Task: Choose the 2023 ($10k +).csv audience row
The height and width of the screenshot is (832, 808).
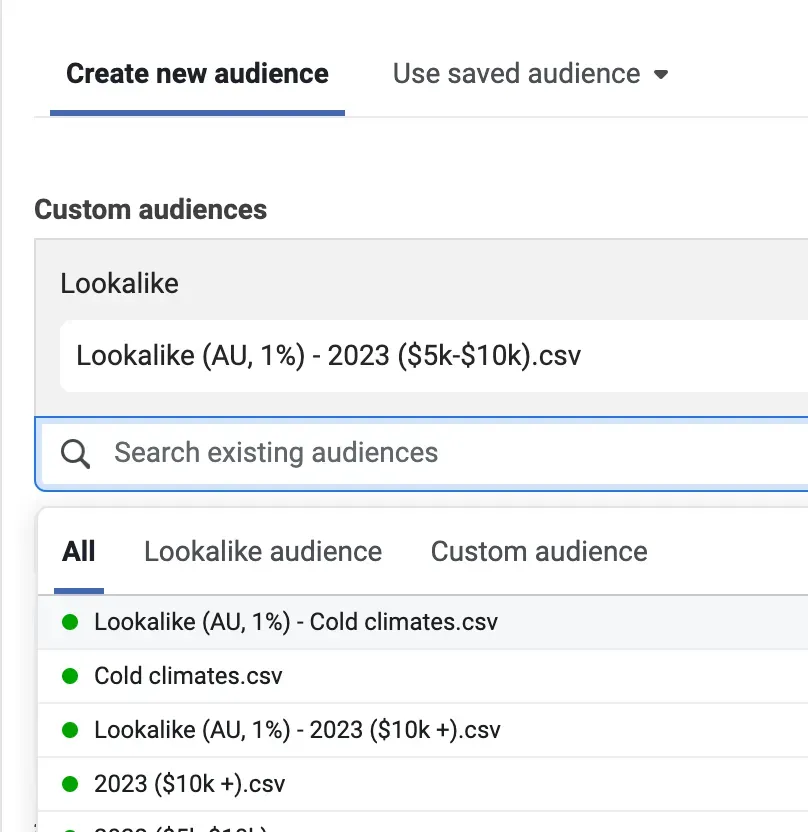Action: coord(423,784)
